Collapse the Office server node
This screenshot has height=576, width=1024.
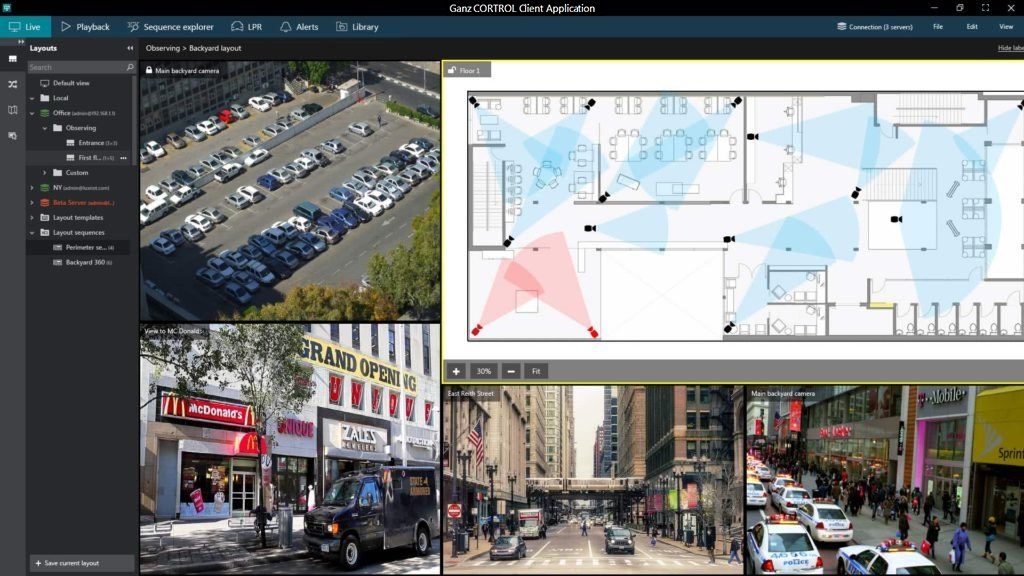click(x=32, y=113)
